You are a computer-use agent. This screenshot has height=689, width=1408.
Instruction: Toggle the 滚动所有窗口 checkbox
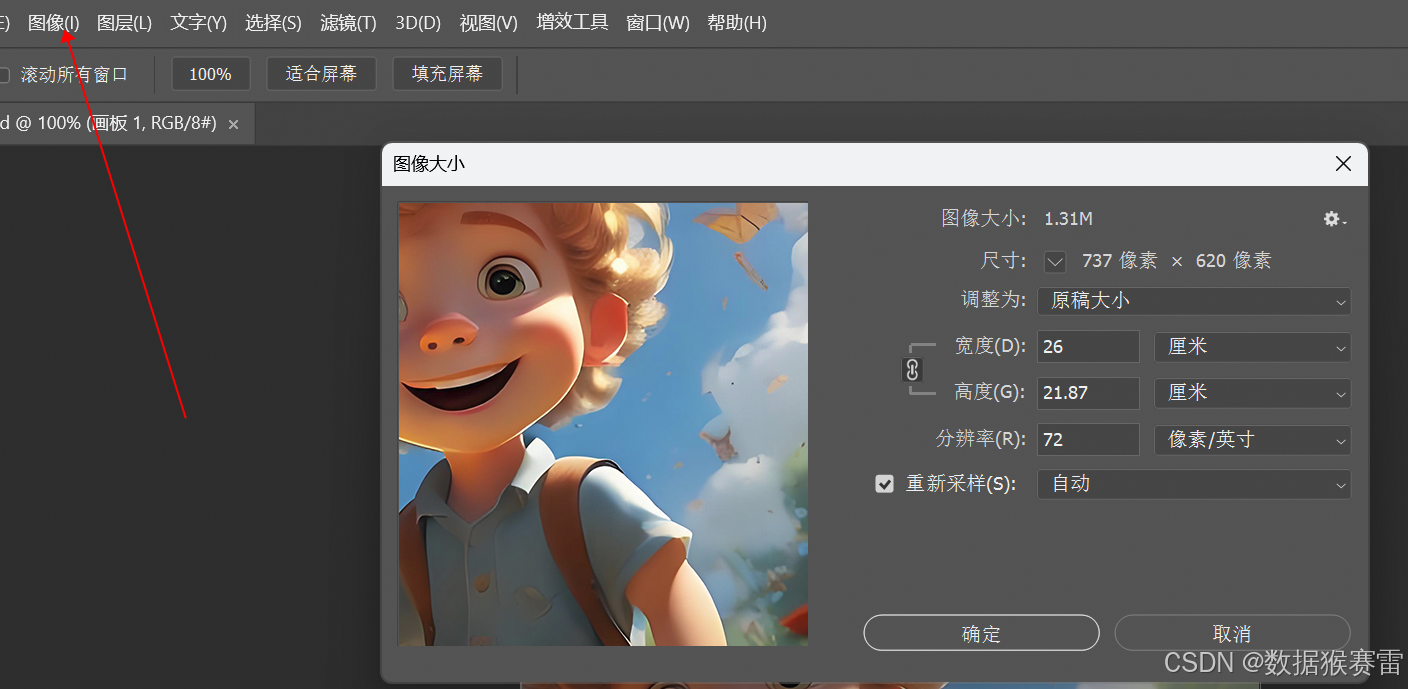click(4, 74)
